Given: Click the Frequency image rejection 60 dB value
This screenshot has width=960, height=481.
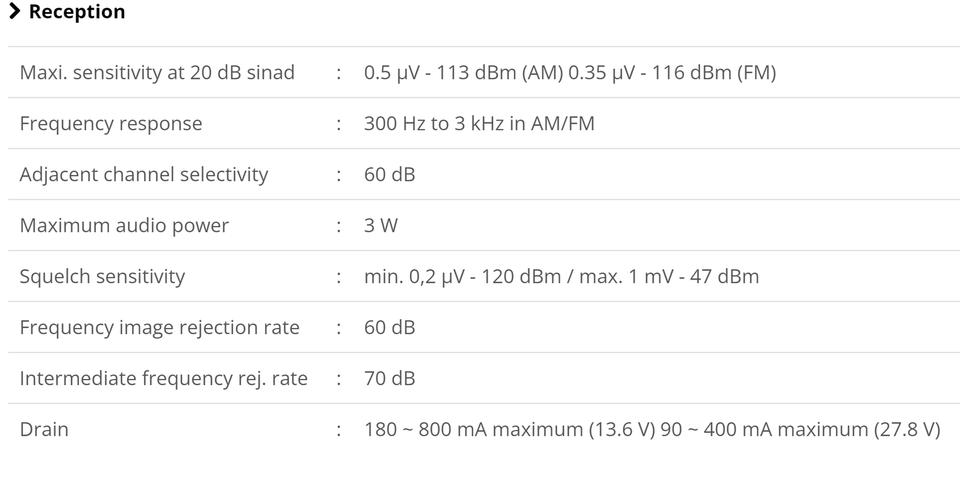Looking at the screenshot, I should [390, 328].
